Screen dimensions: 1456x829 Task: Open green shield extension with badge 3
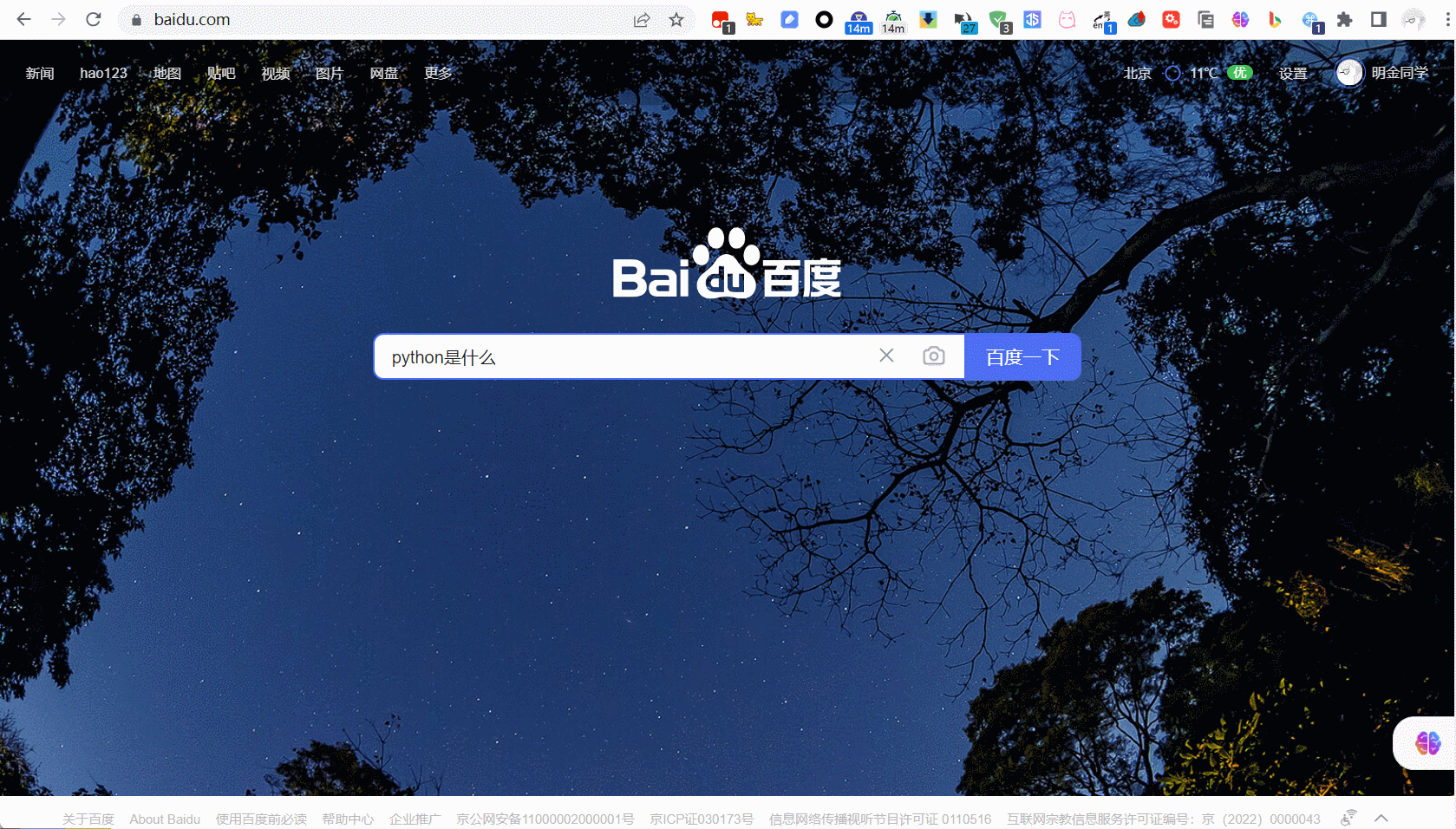(1000, 22)
